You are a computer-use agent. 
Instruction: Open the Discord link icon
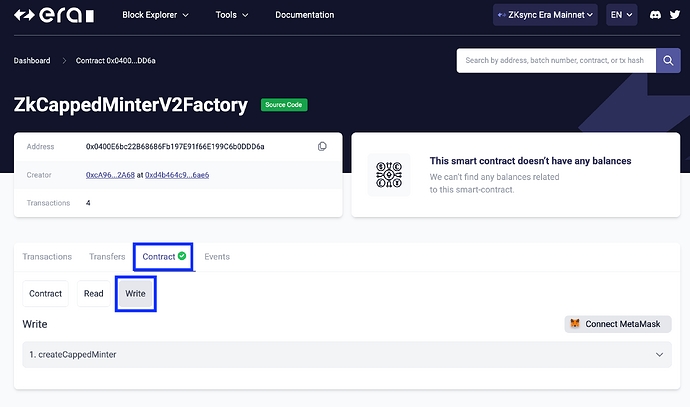click(654, 16)
